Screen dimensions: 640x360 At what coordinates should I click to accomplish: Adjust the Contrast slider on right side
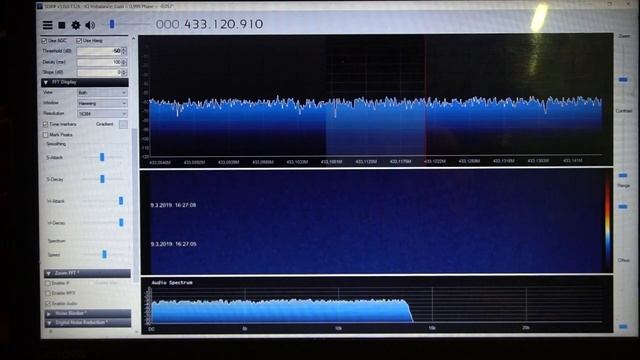[623, 175]
